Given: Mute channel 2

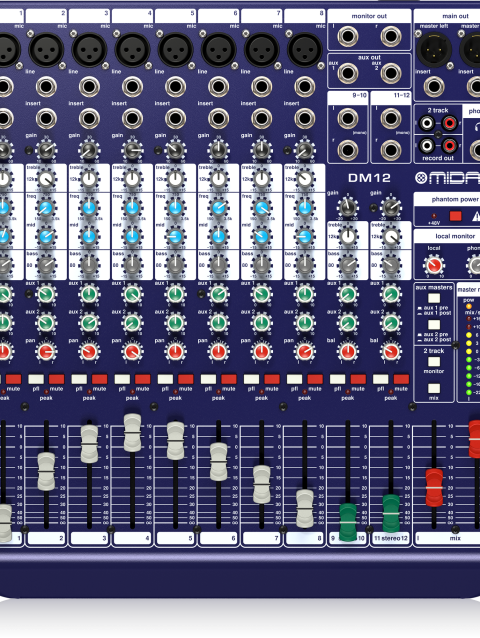Looking at the screenshot, I should click(57, 379).
